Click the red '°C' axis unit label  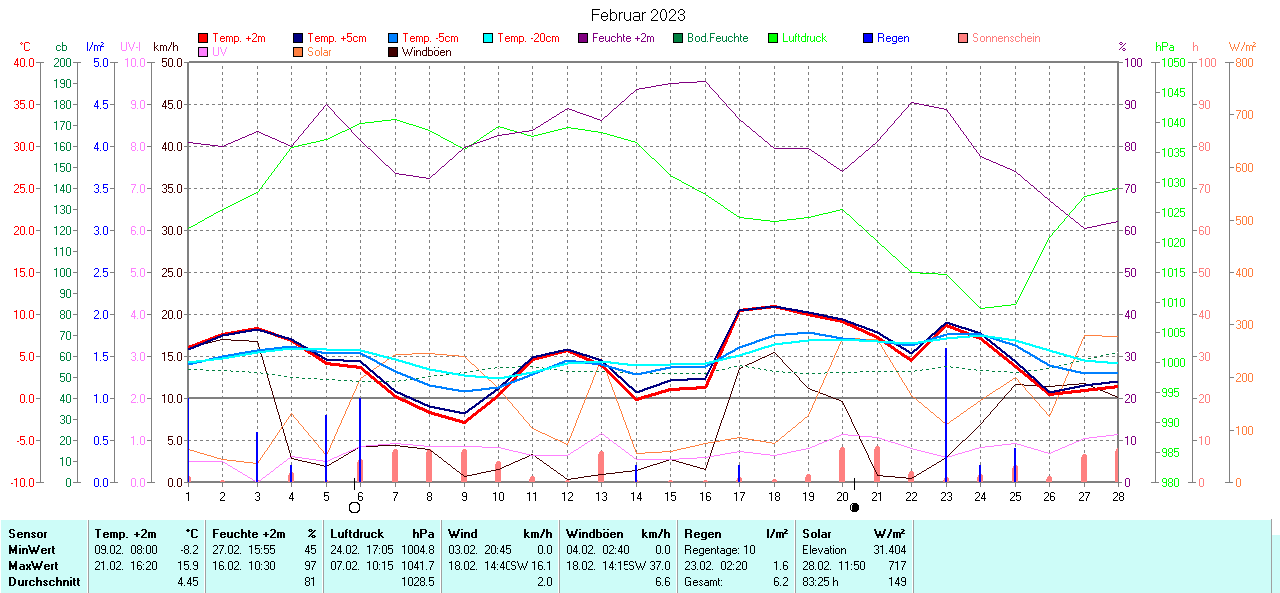point(25,47)
